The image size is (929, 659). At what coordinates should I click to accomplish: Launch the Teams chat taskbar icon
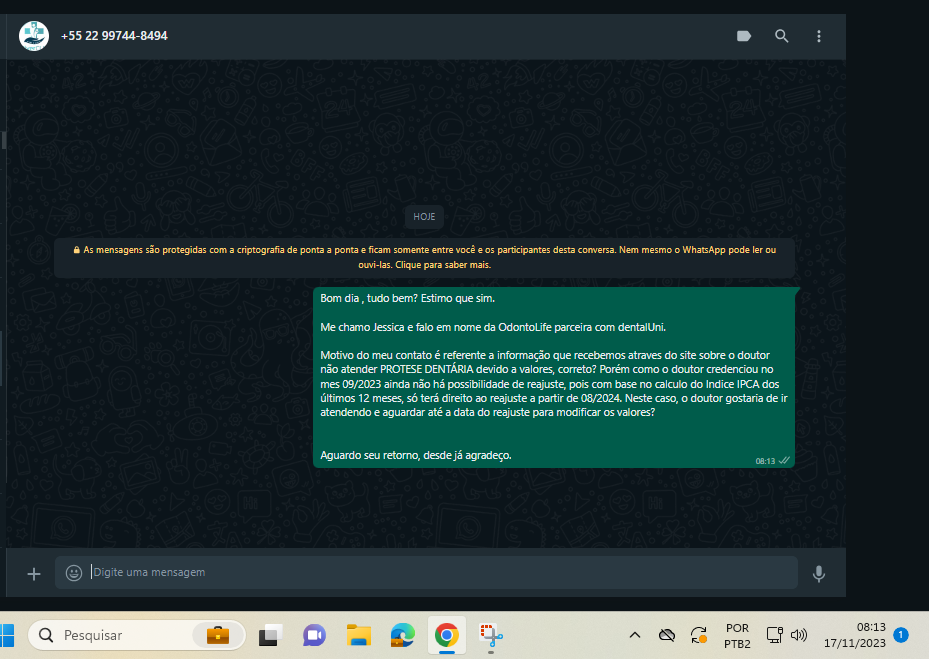click(x=314, y=635)
